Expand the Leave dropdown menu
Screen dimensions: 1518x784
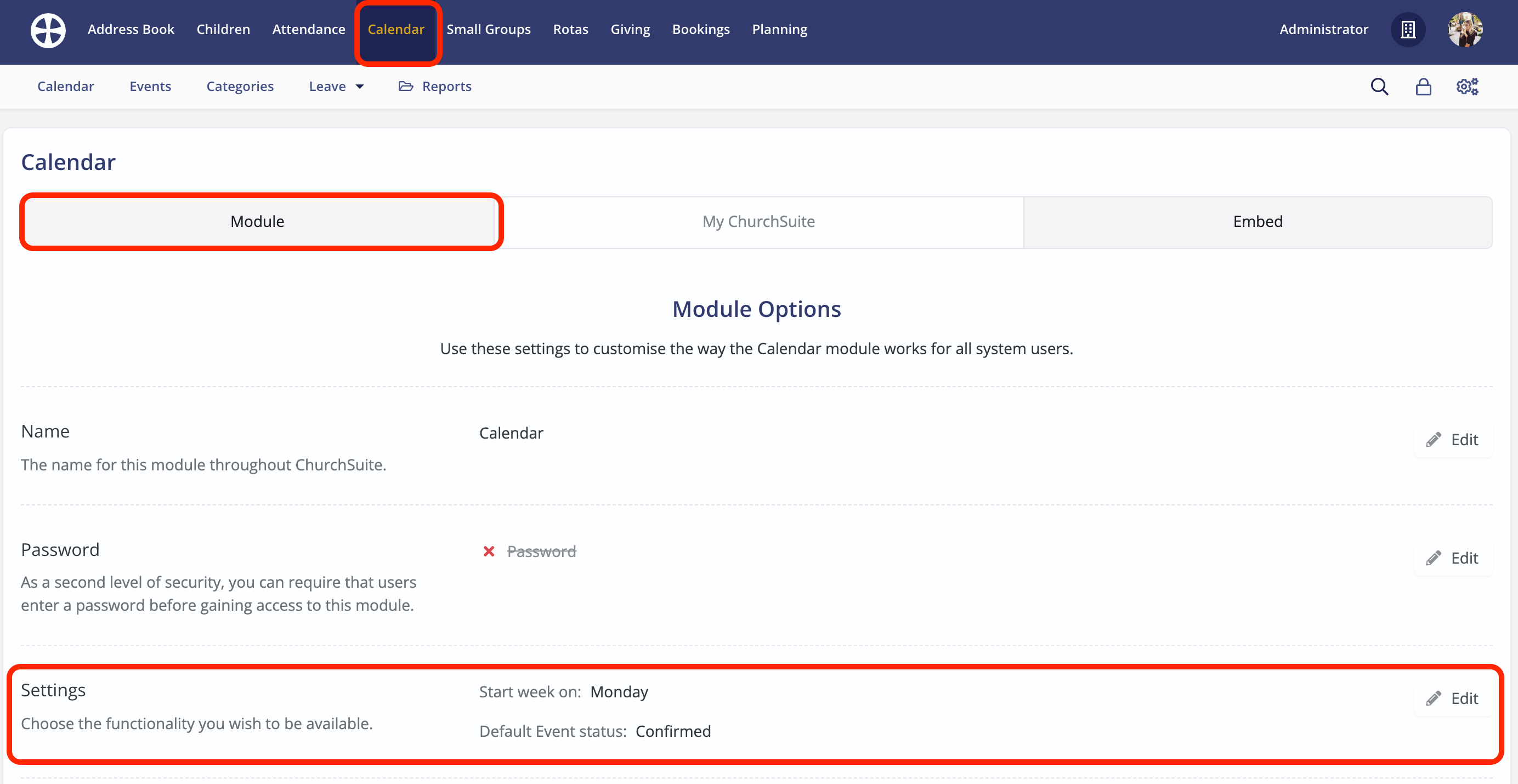point(335,86)
